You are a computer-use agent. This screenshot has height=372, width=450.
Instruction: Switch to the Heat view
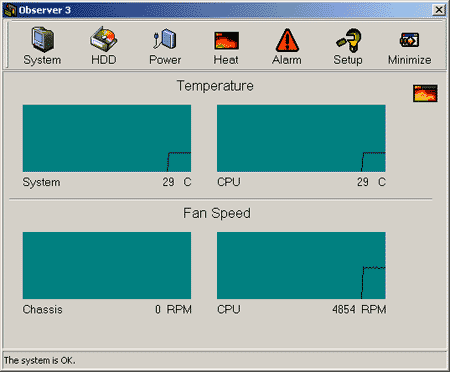(x=226, y=46)
